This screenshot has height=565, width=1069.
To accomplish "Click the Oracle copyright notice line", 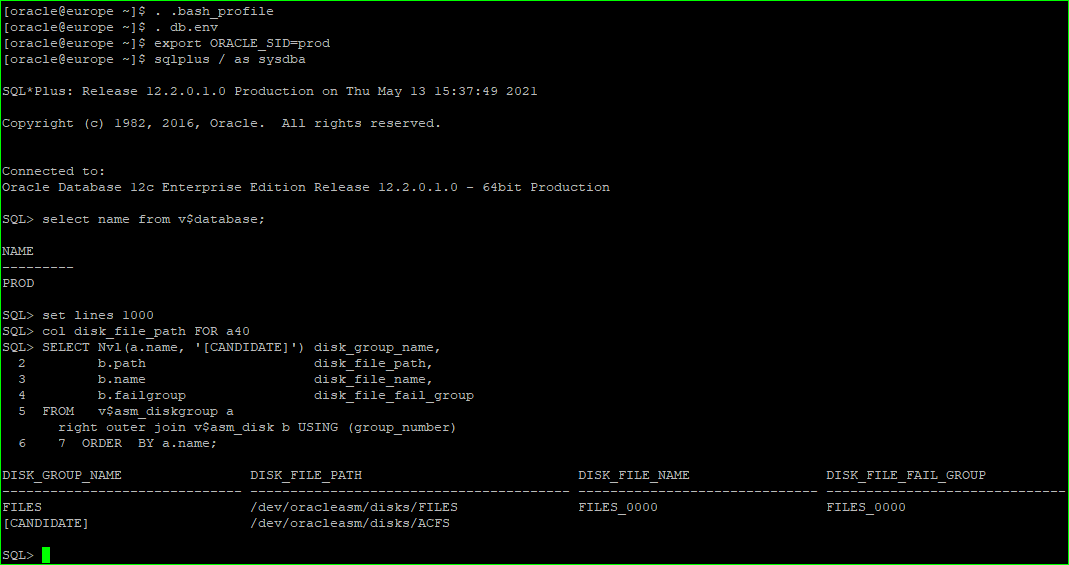I will (221, 123).
